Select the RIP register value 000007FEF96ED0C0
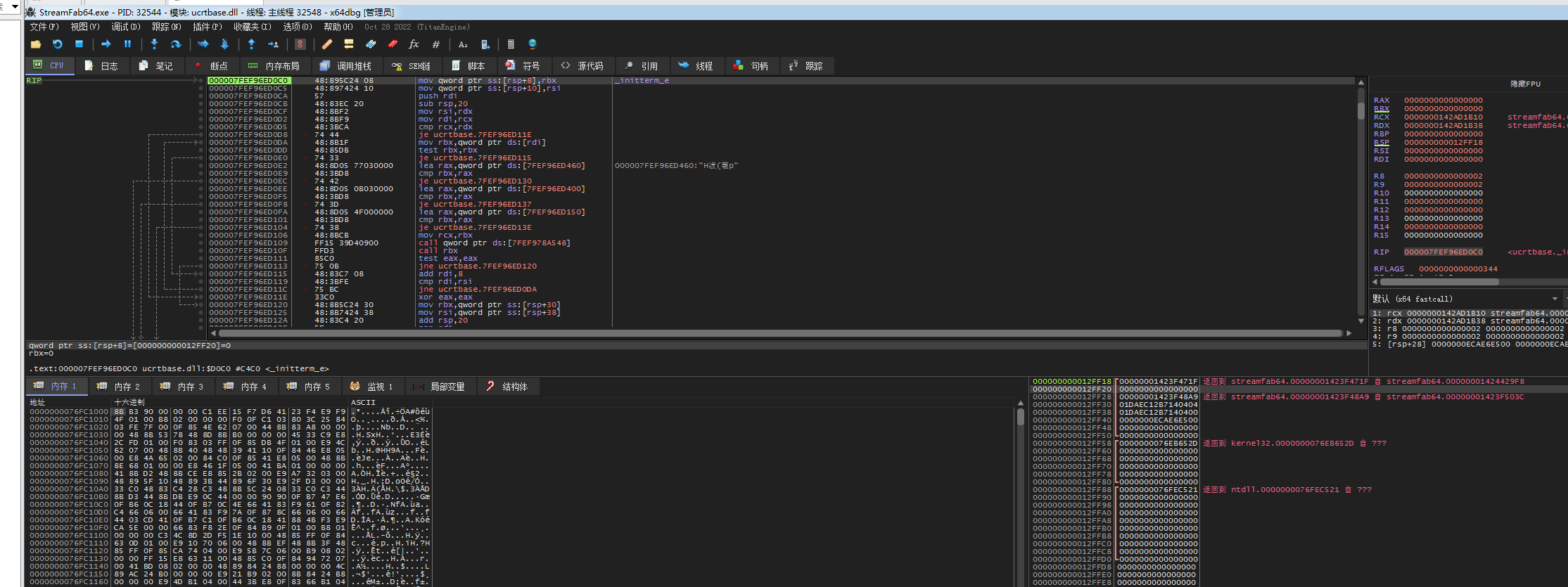Viewport: 1568px width, 587px height. click(x=1443, y=252)
